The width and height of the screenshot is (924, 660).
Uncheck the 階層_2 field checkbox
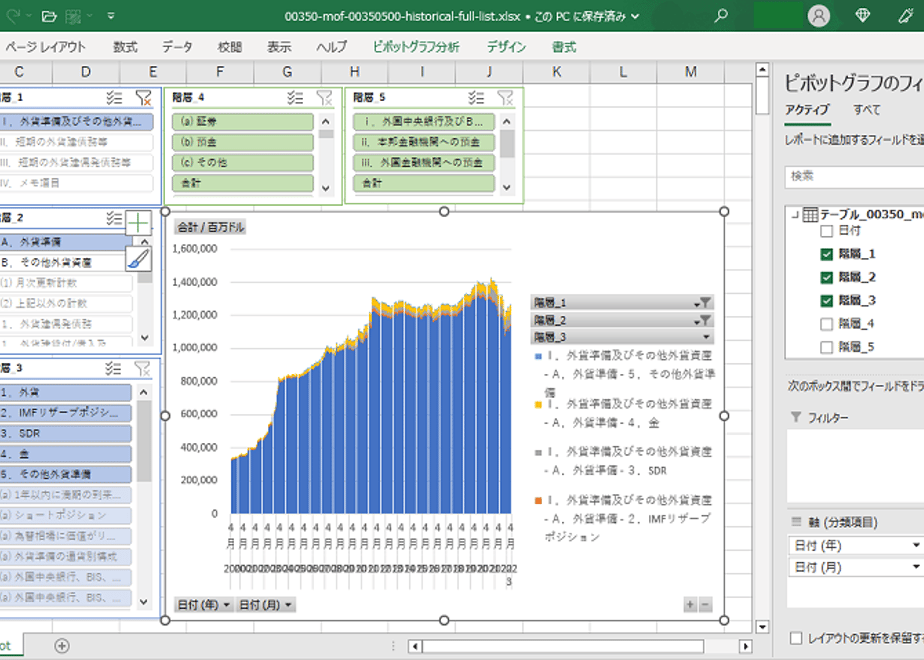[x=827, y=277]
